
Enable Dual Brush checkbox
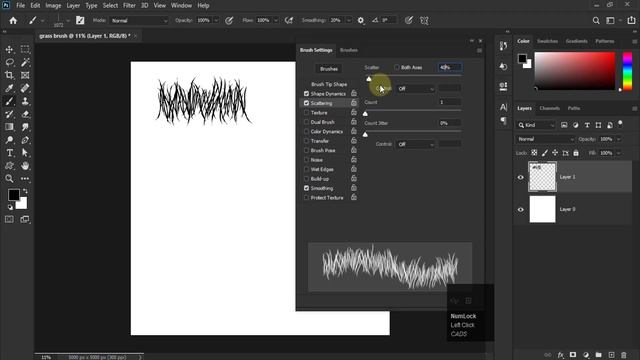306,122
